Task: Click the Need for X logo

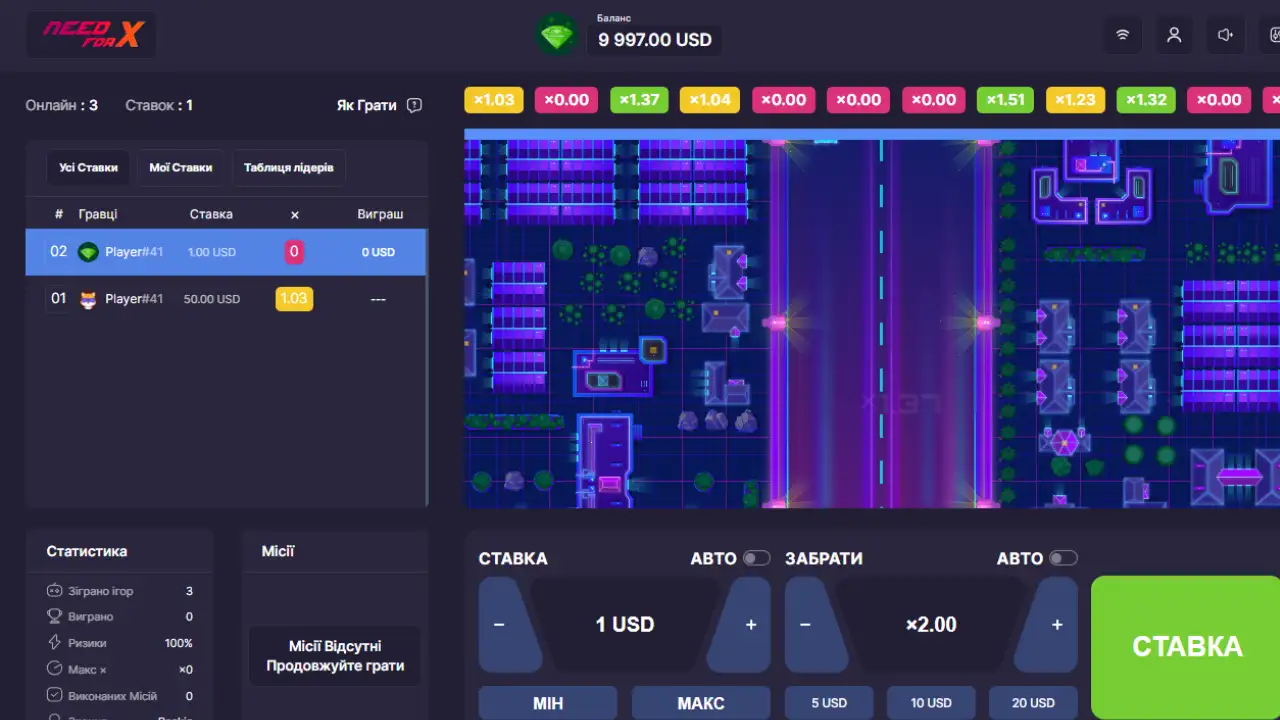Action: 91,35
